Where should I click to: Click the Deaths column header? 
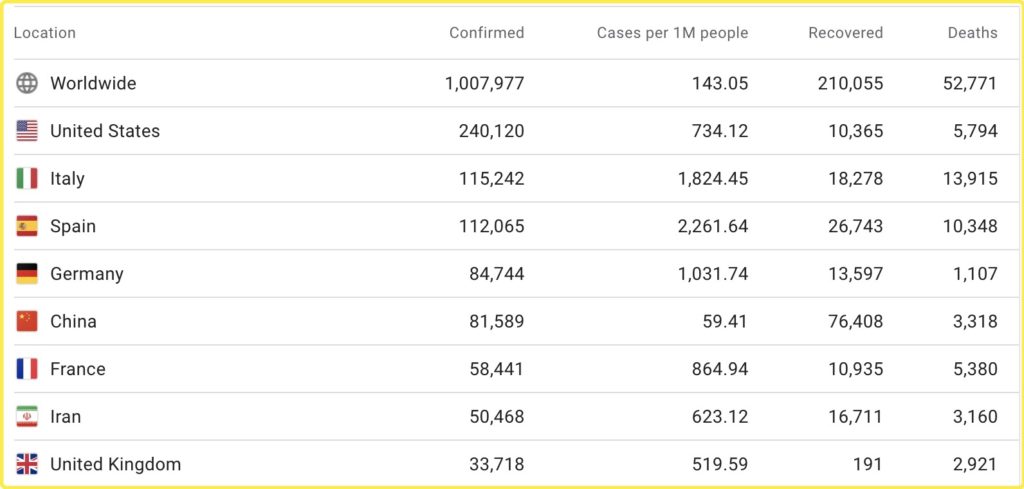pos(972,33)
